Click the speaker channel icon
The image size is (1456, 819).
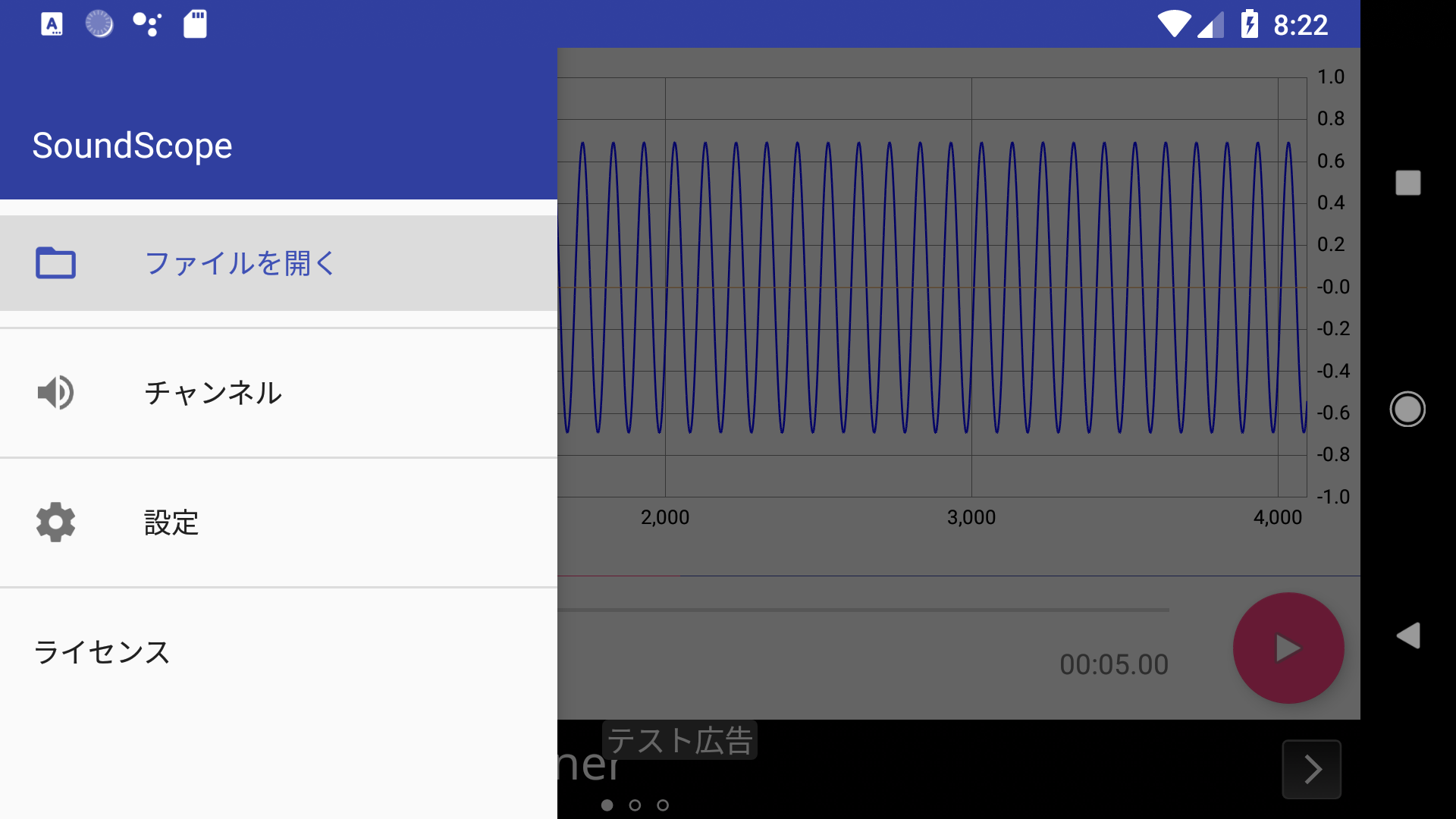pos(55,393)
